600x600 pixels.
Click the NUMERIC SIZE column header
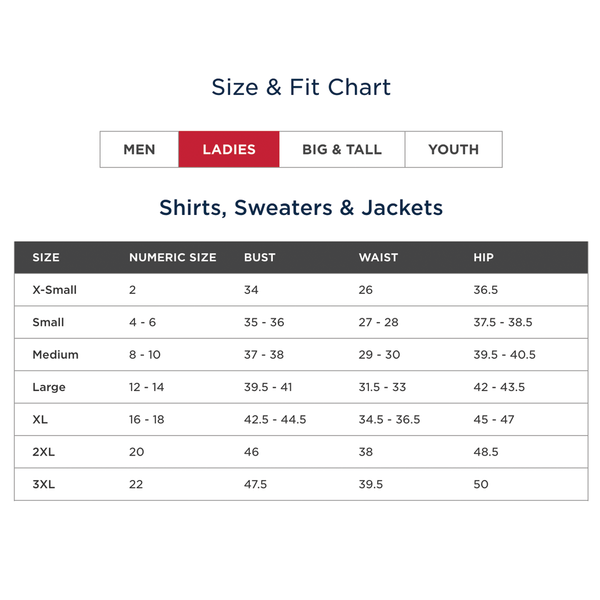click(172, 257)
